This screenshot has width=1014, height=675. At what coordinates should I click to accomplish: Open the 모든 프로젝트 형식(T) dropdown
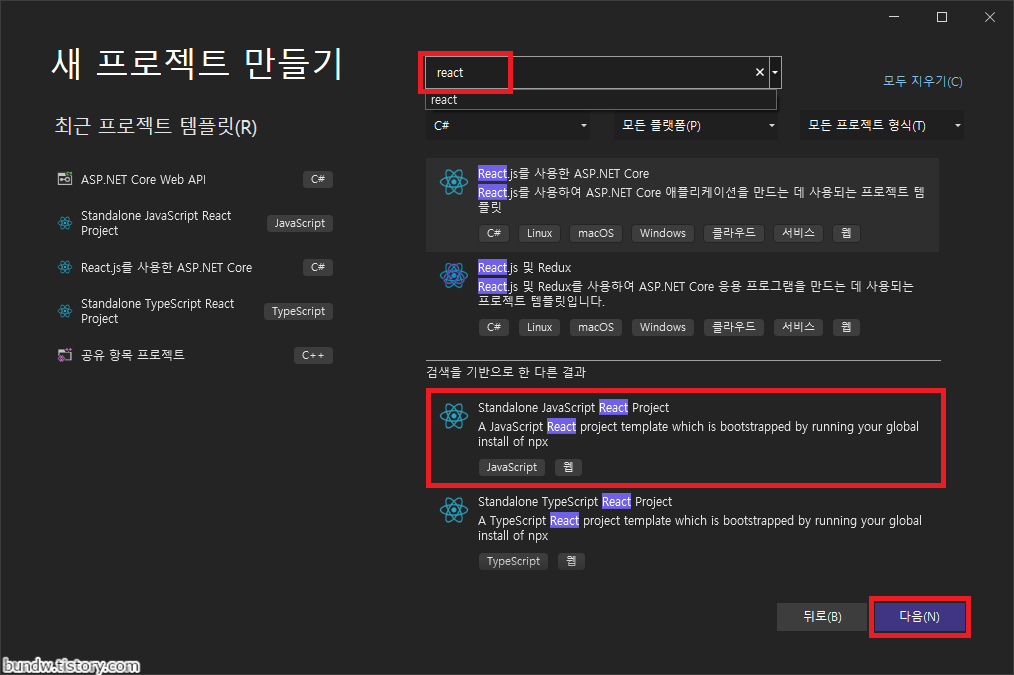click(882, 125)
